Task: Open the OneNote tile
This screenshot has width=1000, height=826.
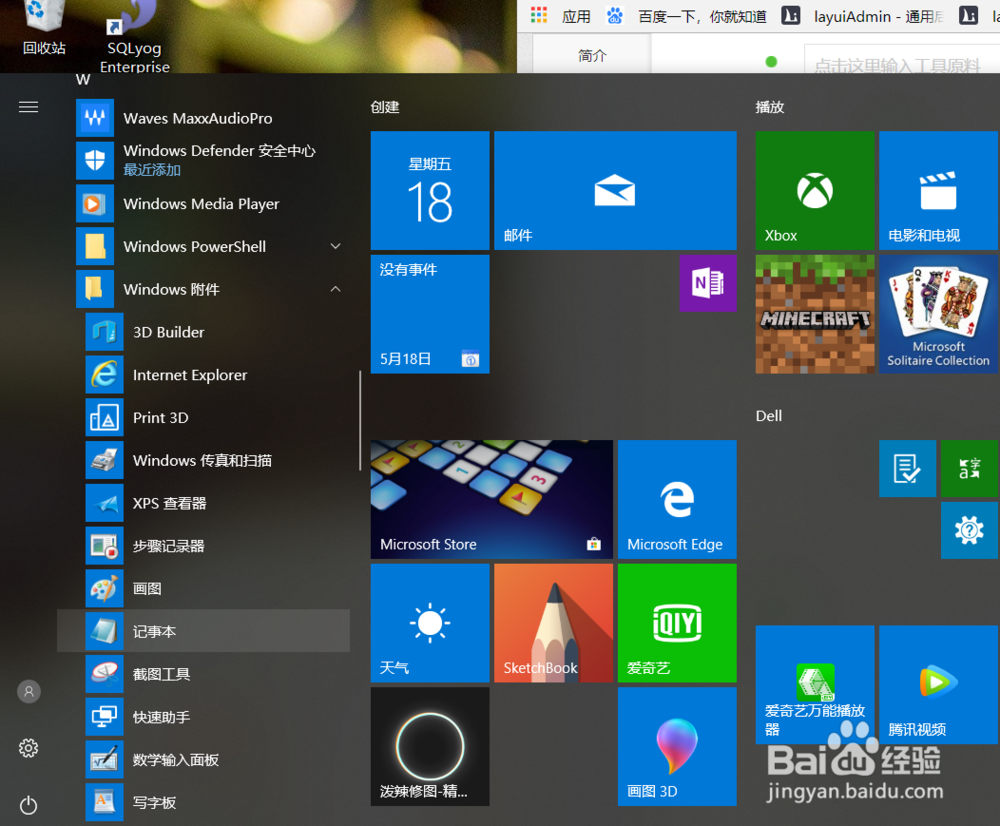Action: tap(708, 283)
